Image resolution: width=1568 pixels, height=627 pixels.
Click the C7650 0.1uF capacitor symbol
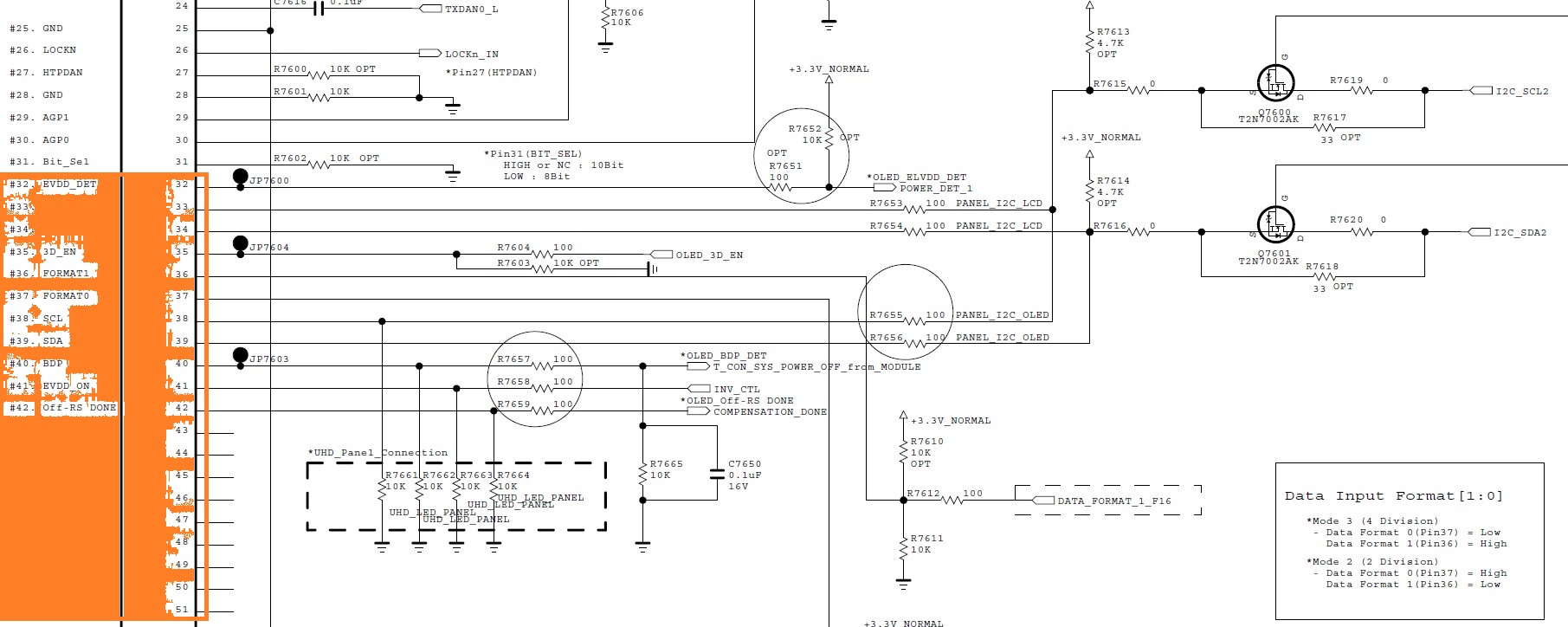[717, 475]
